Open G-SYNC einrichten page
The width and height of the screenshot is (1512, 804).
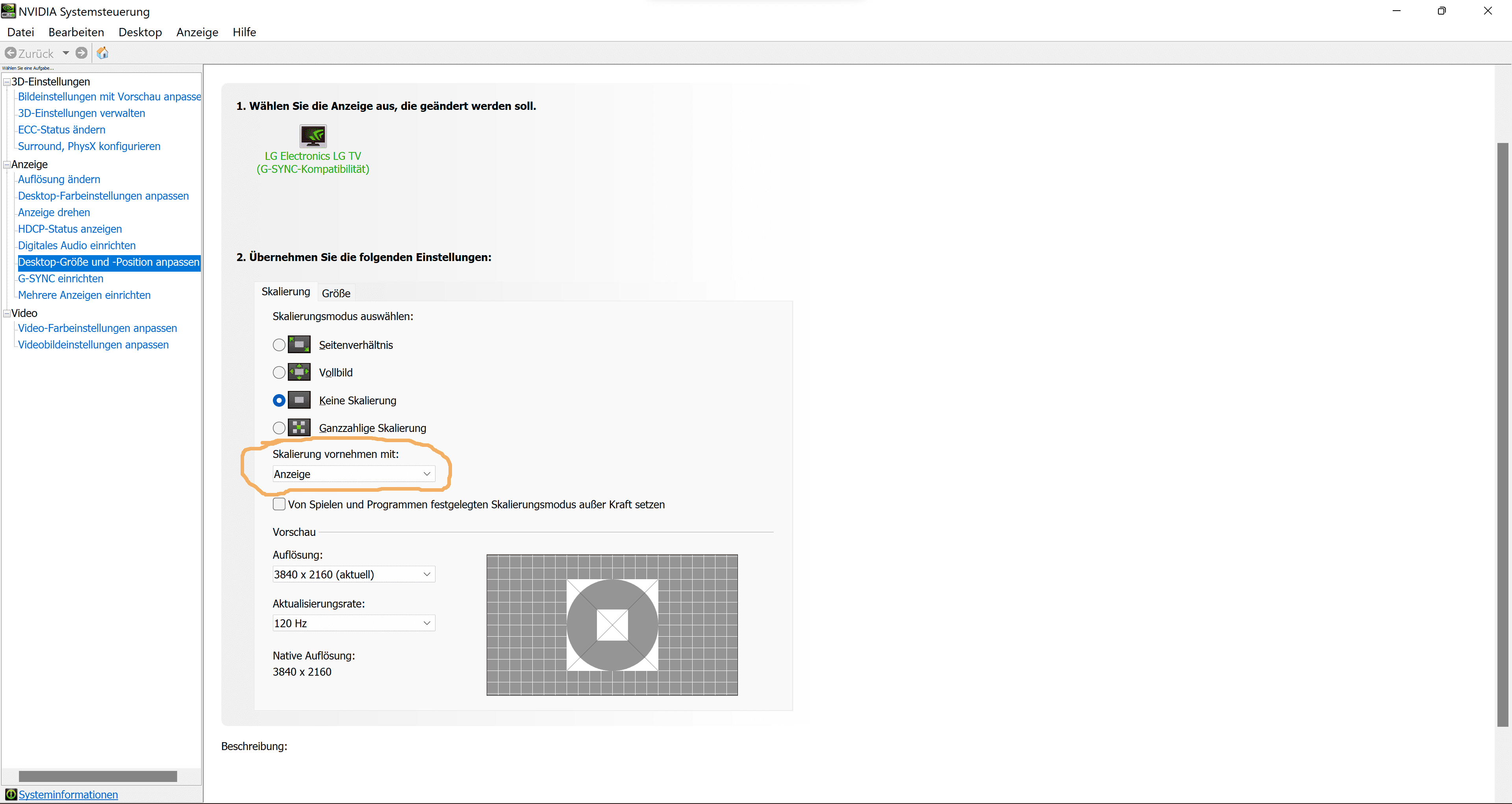[61, 279]
